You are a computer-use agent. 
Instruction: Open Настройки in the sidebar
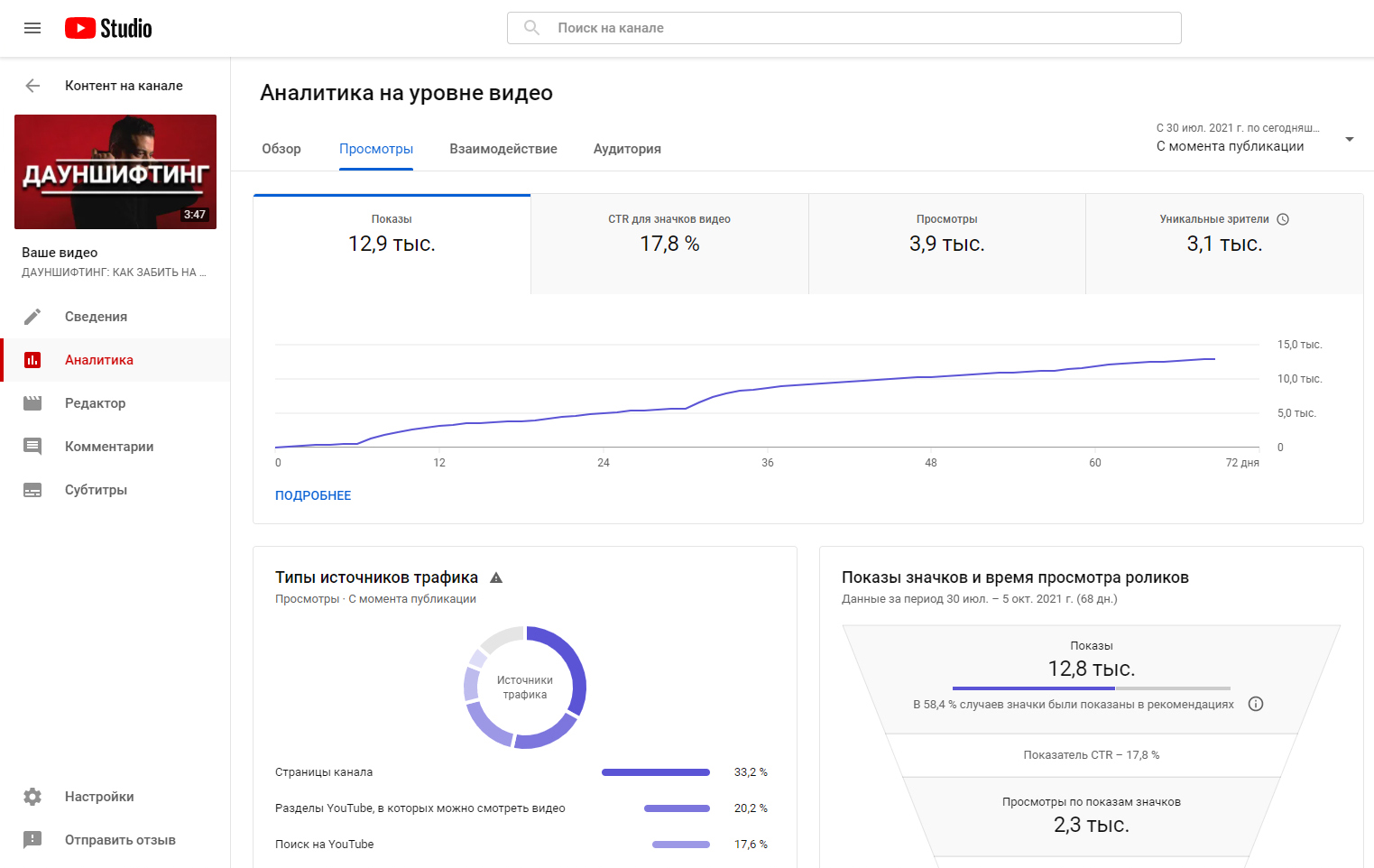point(115,797)
